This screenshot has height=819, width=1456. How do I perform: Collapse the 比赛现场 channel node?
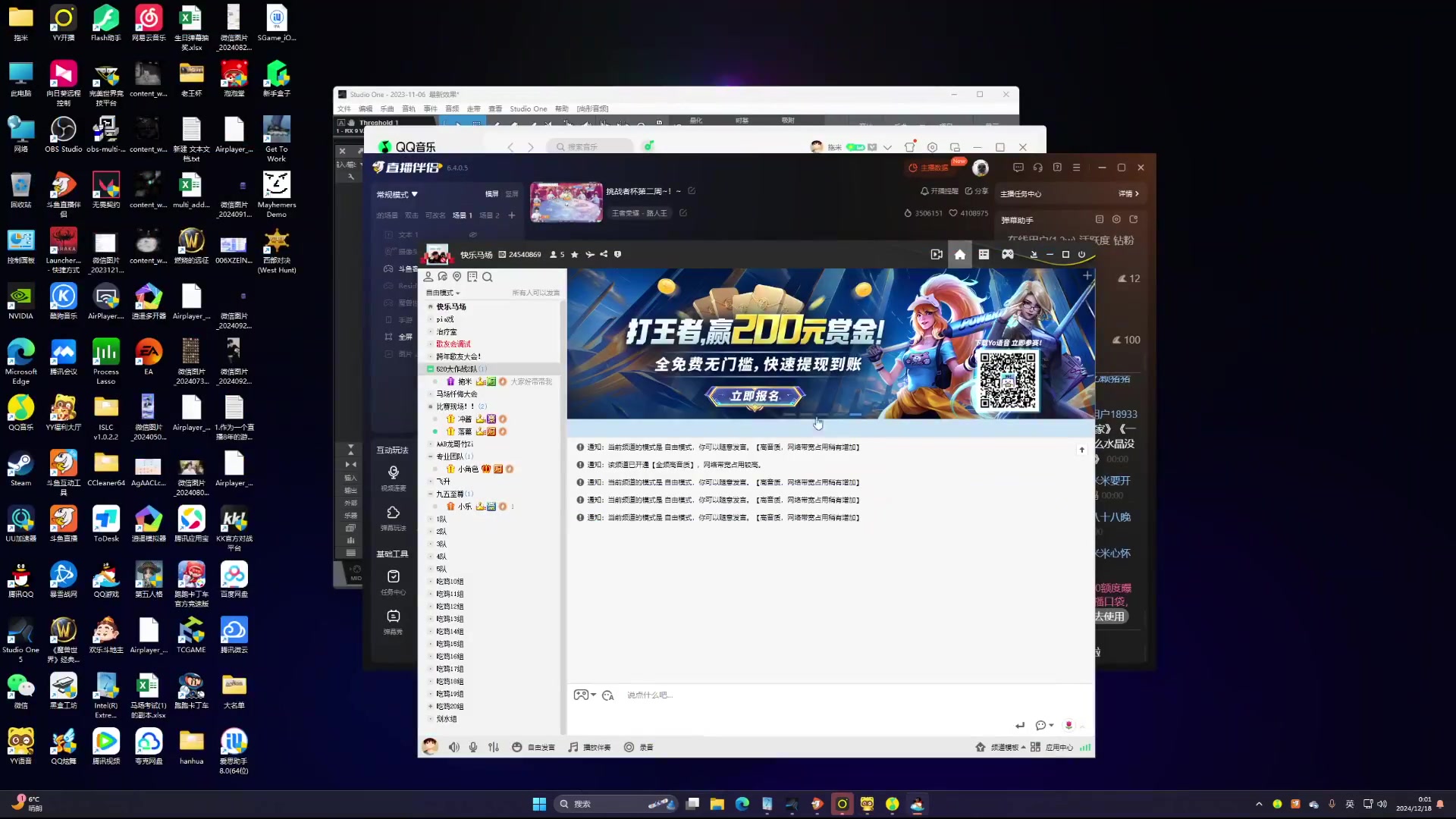430,406
